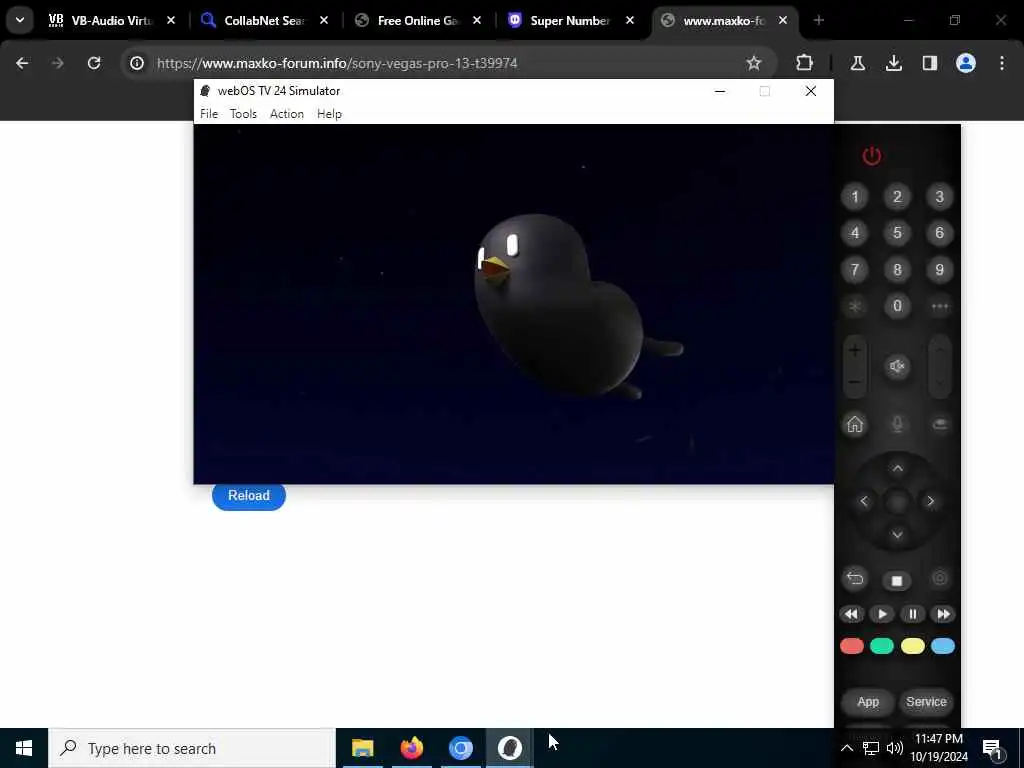This screenshot has height=768, width=1024.
Task: Open a new browser tab
Action: (x=819, y=21)
